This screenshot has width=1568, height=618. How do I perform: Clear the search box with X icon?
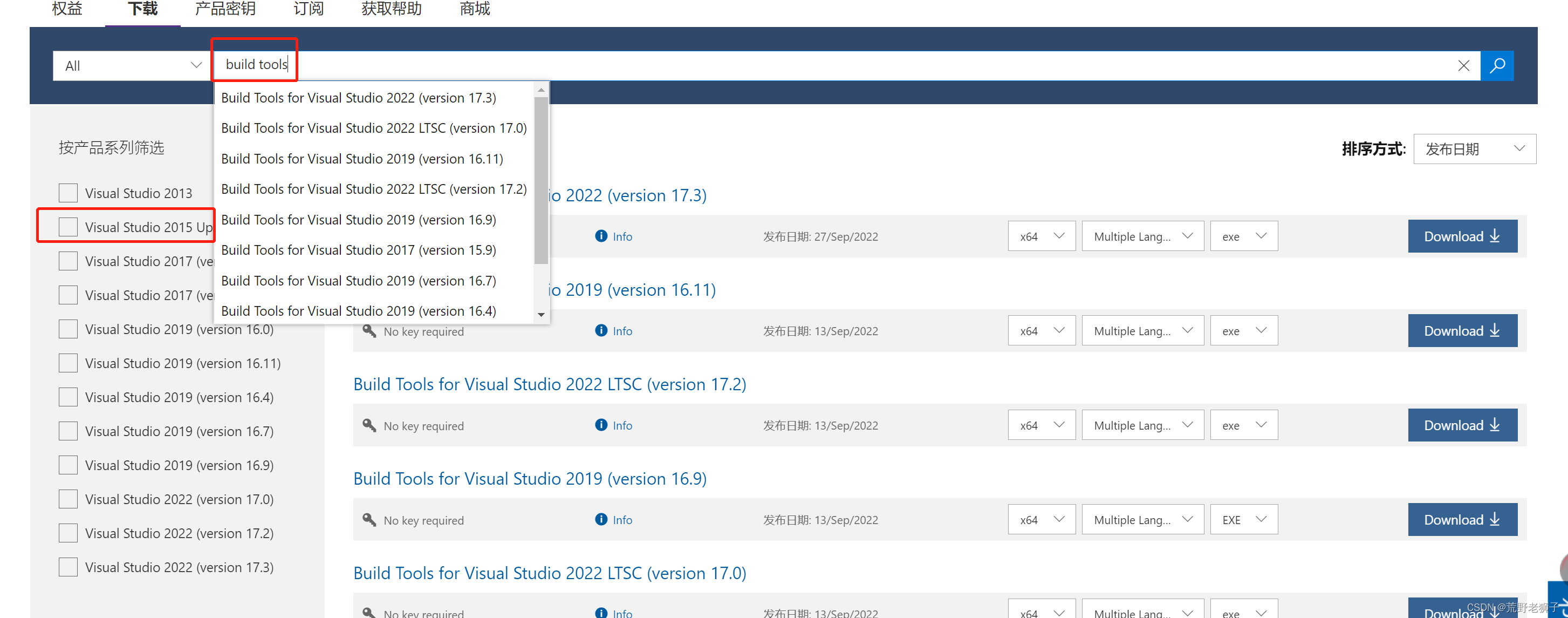1463,65
